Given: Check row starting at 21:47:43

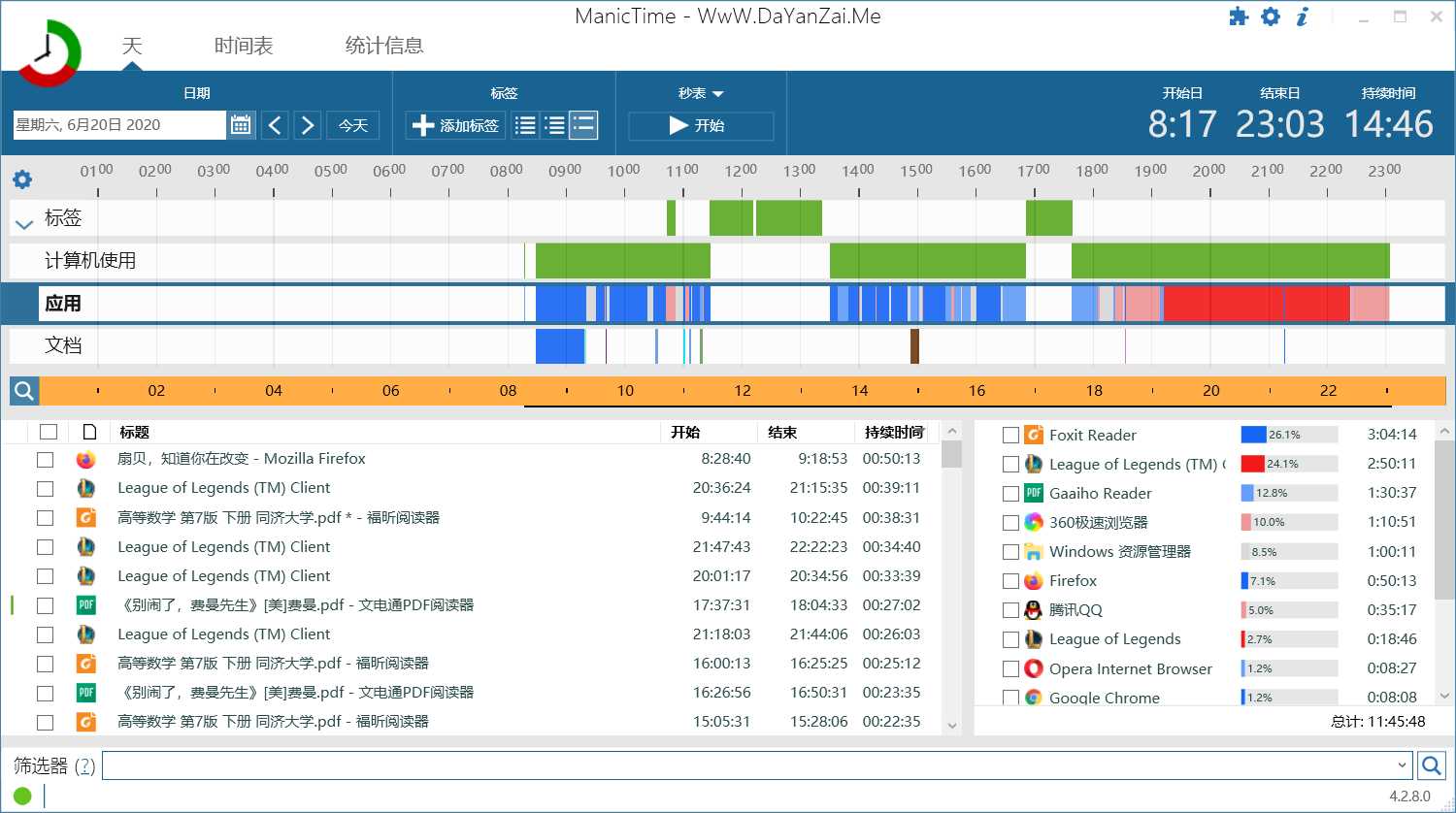Looking at the screenshot, I should pos(45,546).
